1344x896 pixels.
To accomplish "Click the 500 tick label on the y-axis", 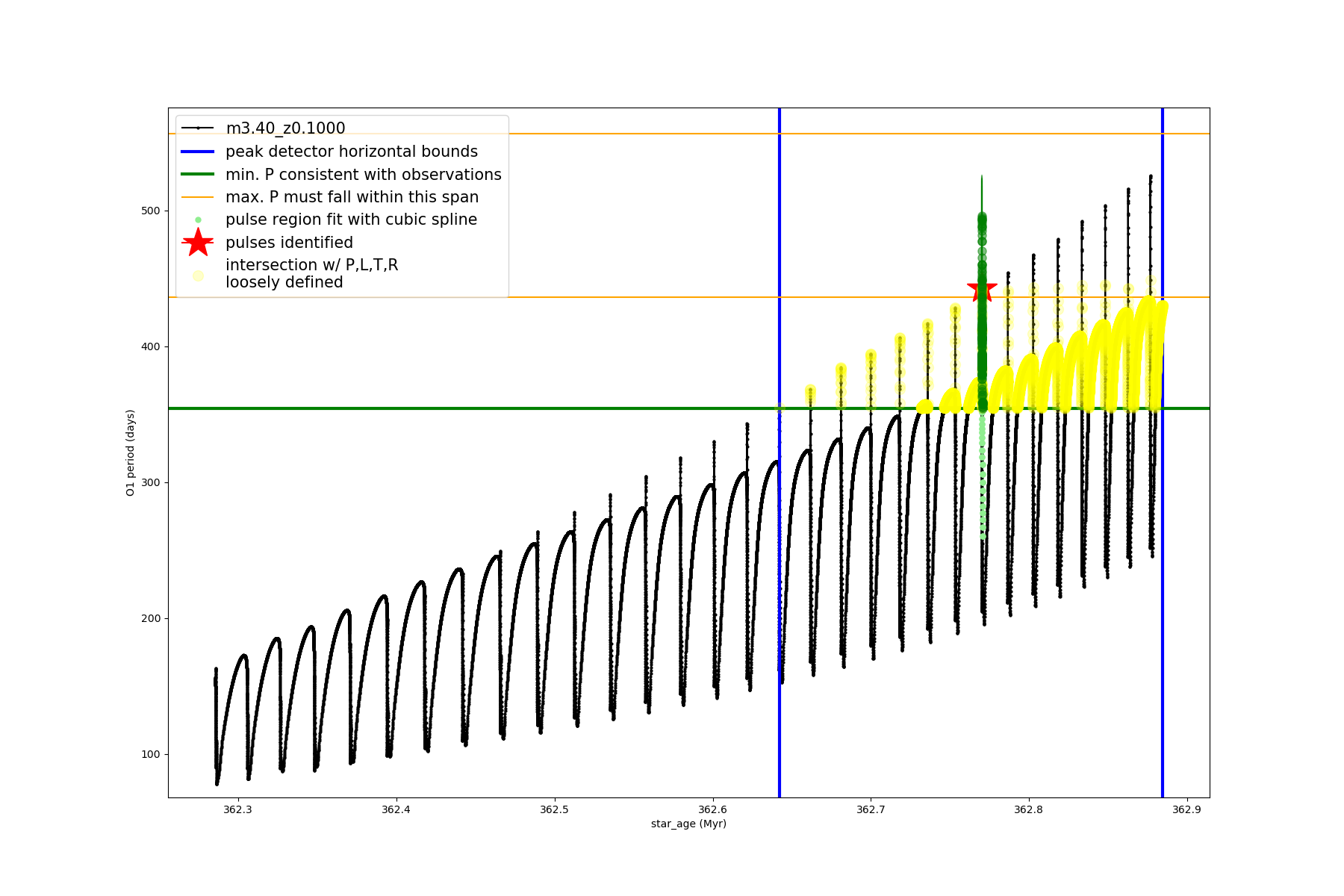I will (151, 211).
